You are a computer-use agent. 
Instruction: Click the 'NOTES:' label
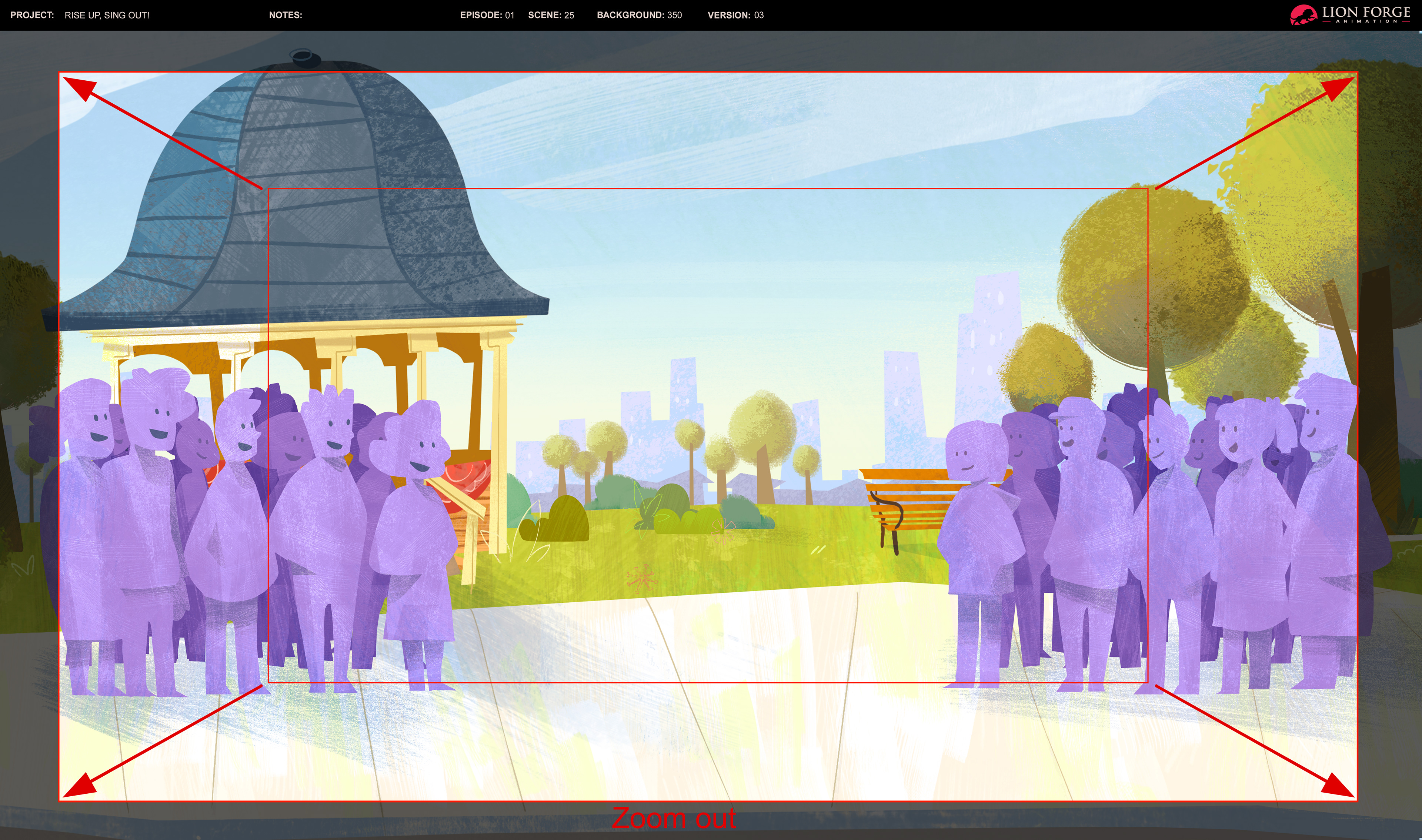[285, 15]
